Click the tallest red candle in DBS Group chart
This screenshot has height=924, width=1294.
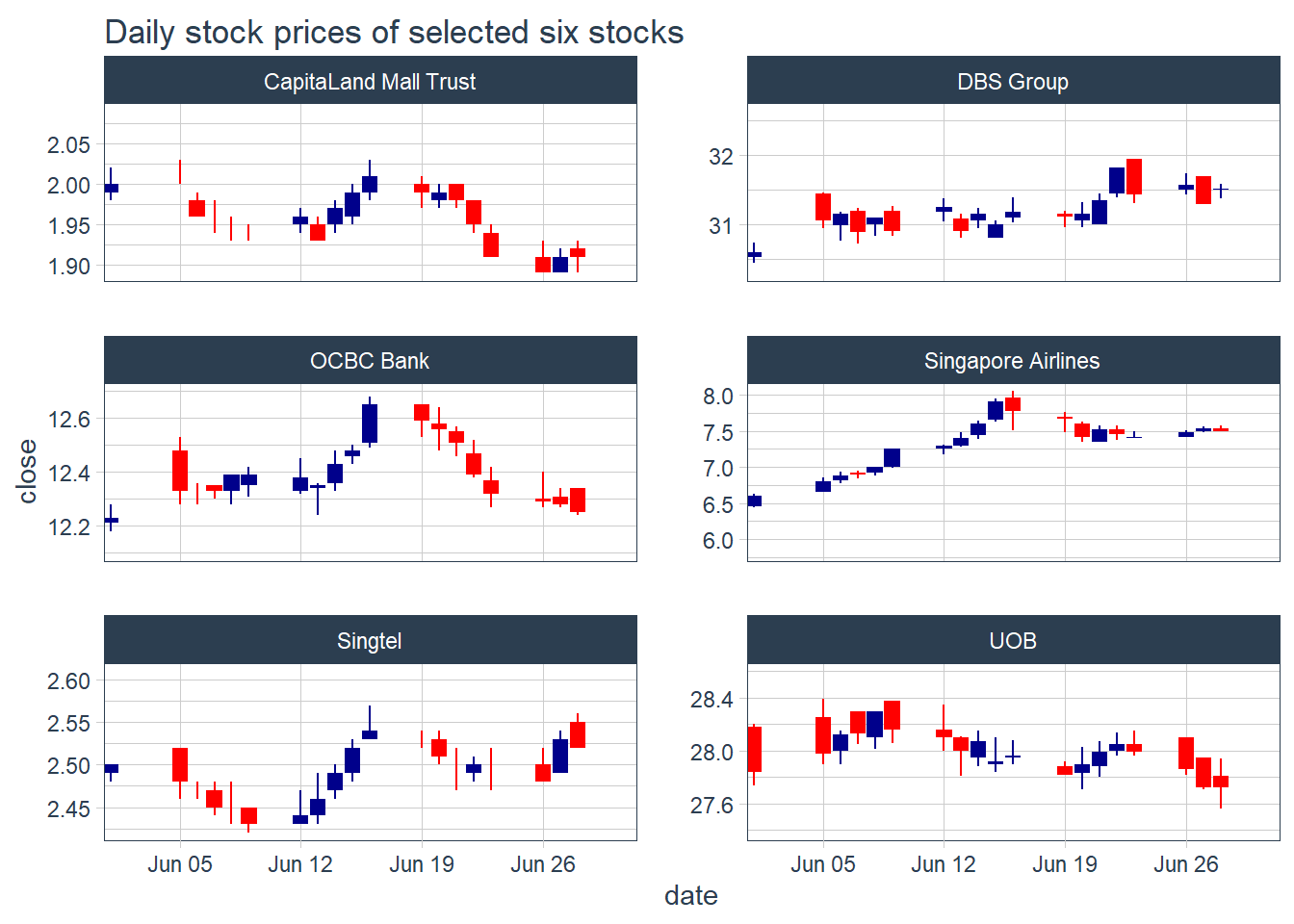(1134, 177)
